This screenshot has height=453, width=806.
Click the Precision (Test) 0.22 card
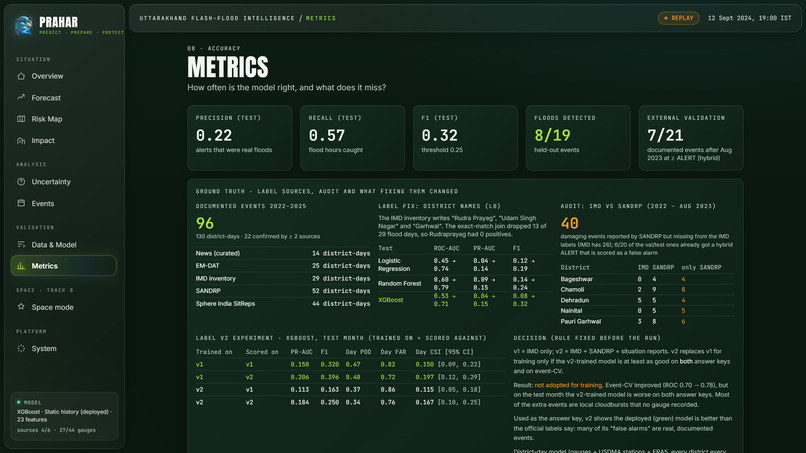240,138
